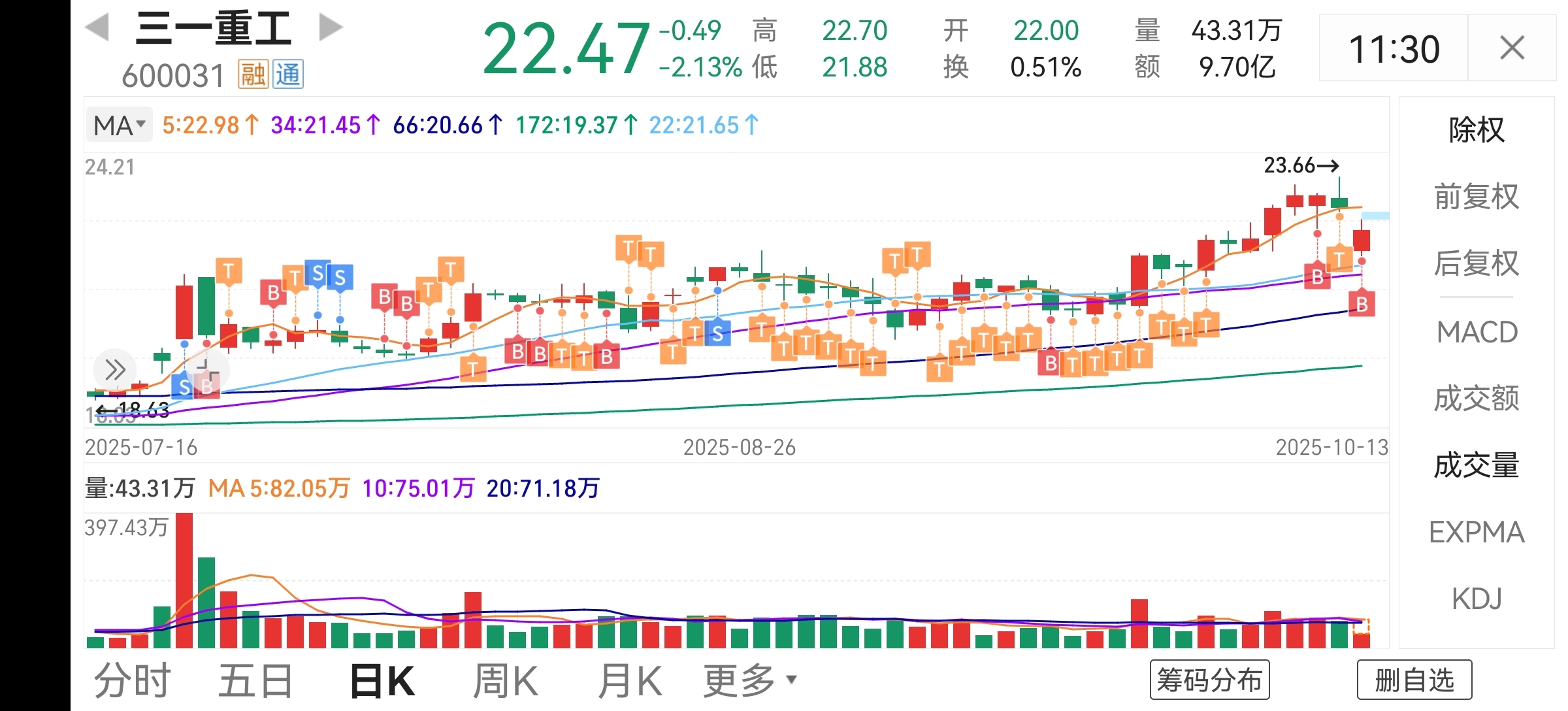Open the MA indicator dropdown
1568x711 pixels.
coord(120,125)
